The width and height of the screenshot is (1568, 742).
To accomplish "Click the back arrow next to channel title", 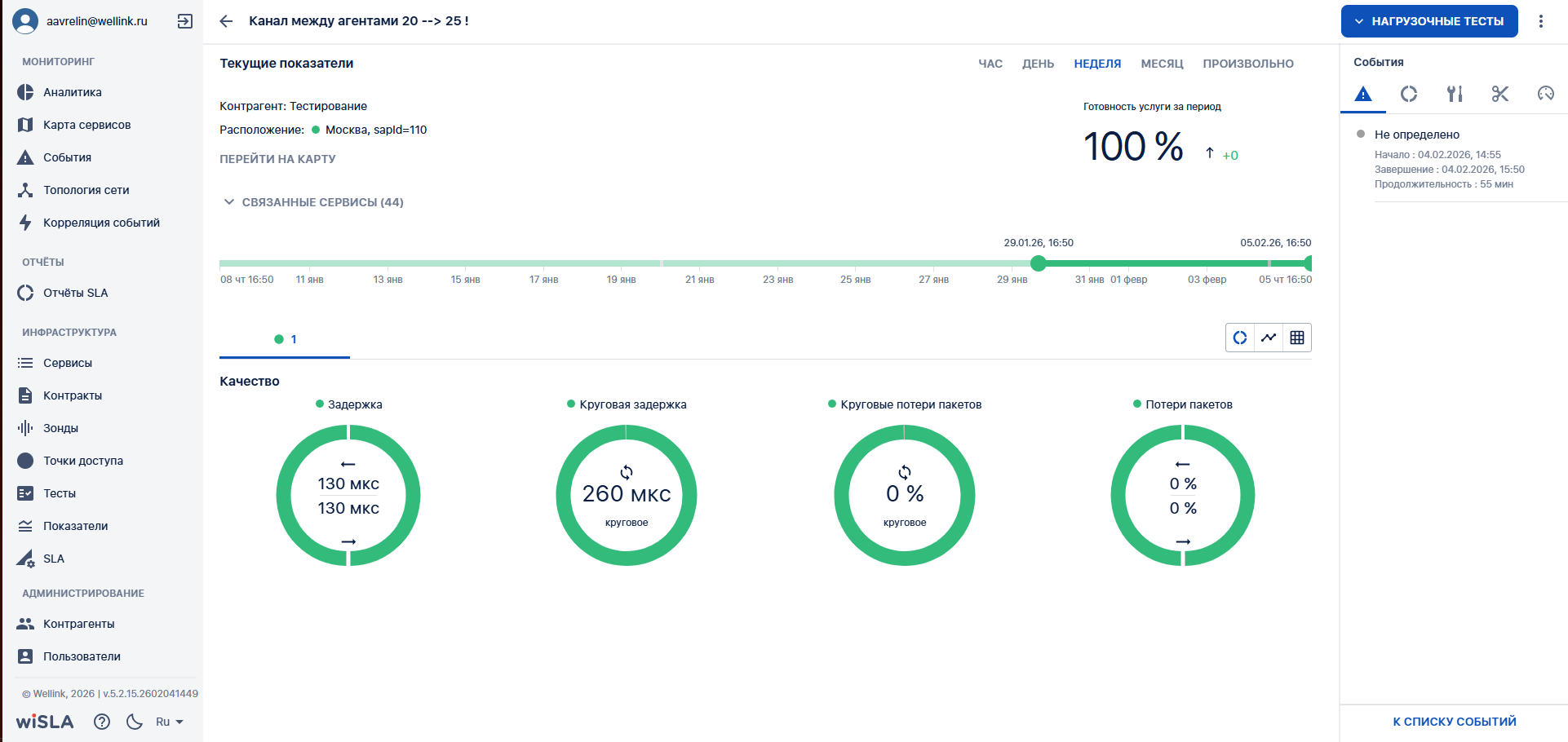I will [x=226, y=21].
